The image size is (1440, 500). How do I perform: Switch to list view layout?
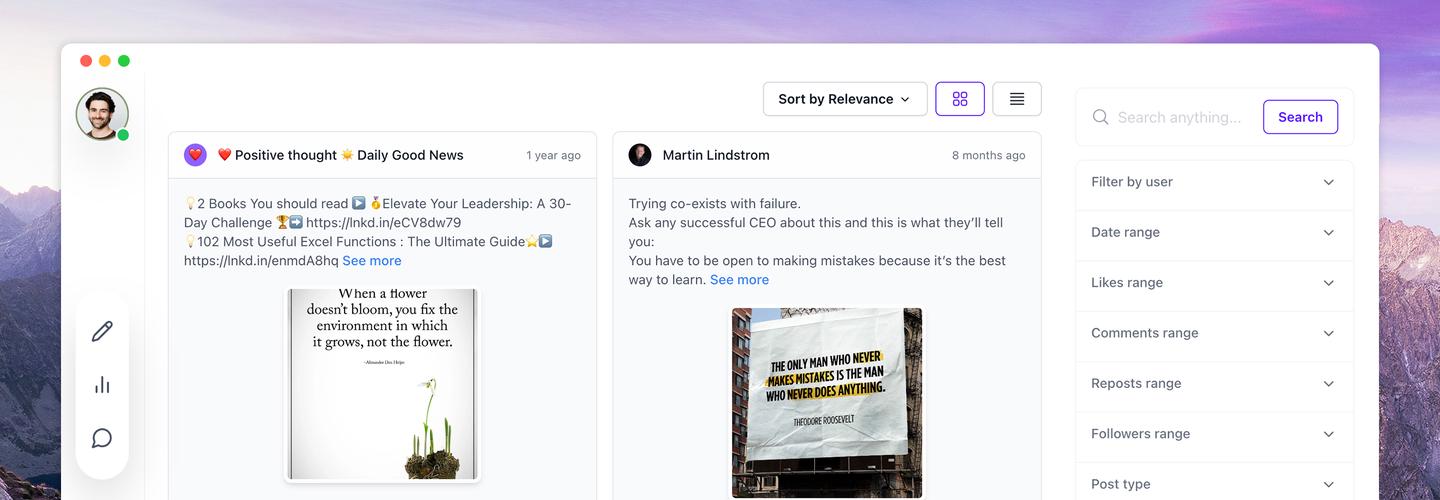1017,99
